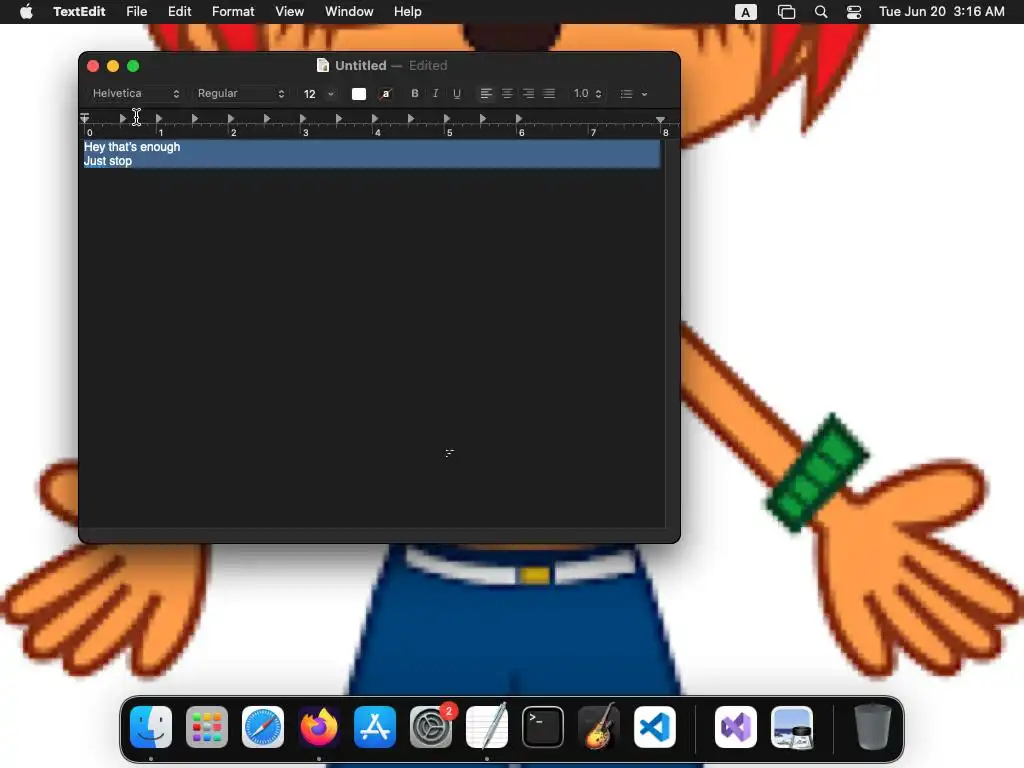Viewport: 1024px width, 768px height.
Task: Switch to TextEdit icon in the Dock
Action: click(487, 727)
